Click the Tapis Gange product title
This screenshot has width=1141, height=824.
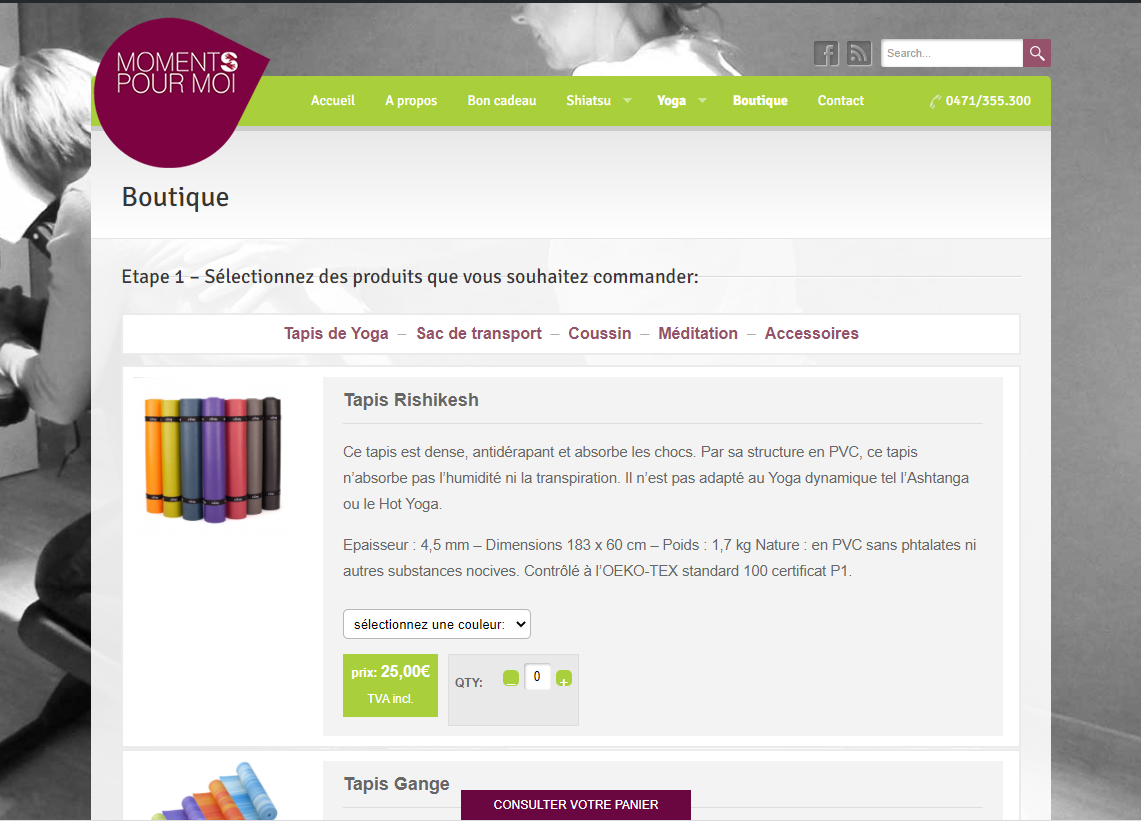tap(397, 784)
